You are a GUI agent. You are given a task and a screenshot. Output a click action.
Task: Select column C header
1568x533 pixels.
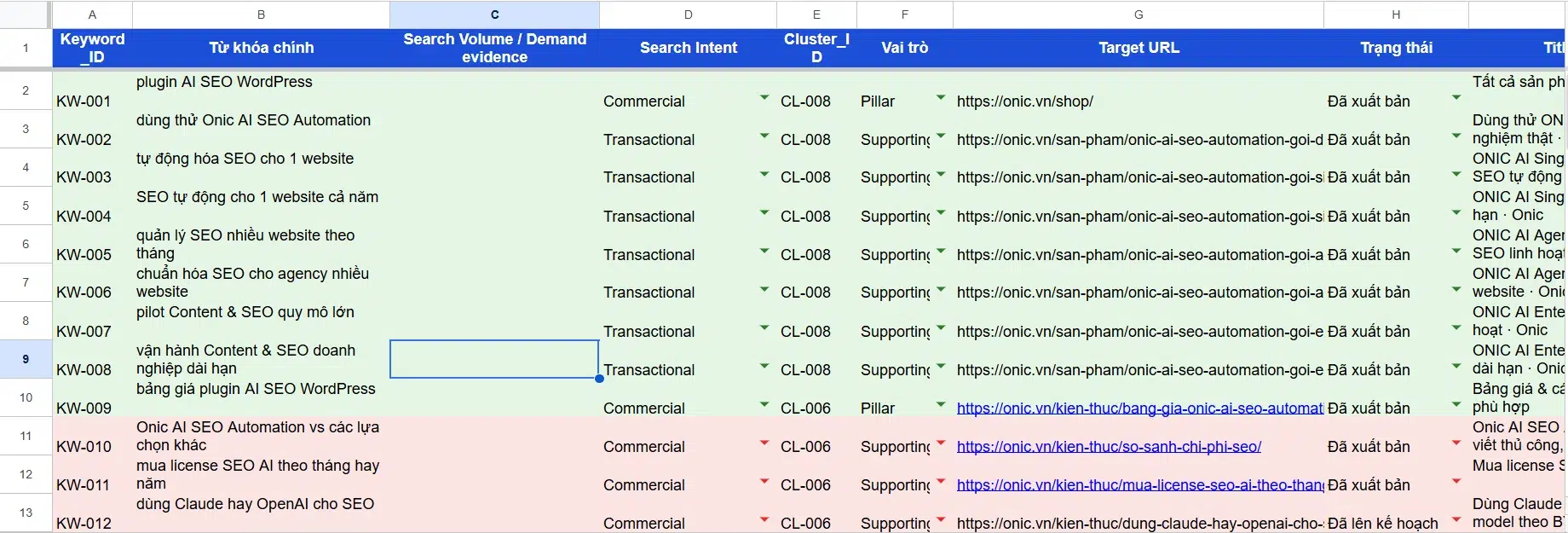pyautogui.click(x=495, y=14)
